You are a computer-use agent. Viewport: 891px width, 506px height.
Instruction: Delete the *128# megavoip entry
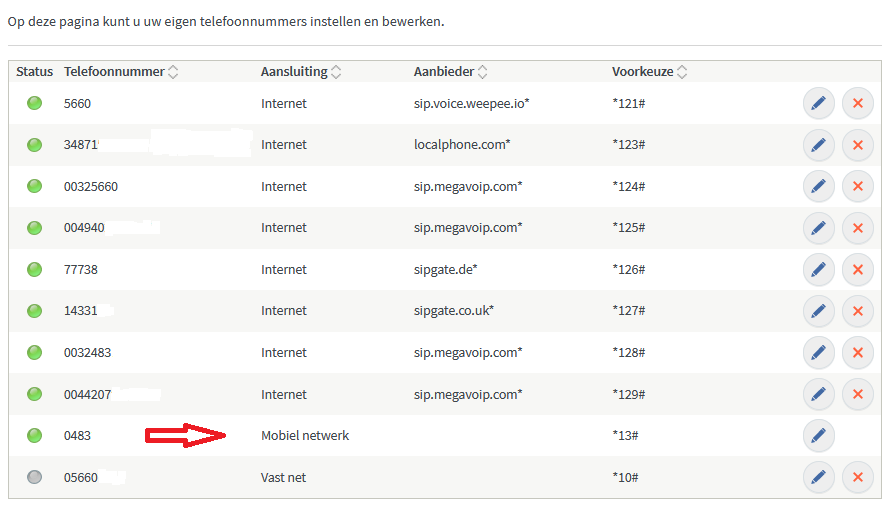click(857, 353)
